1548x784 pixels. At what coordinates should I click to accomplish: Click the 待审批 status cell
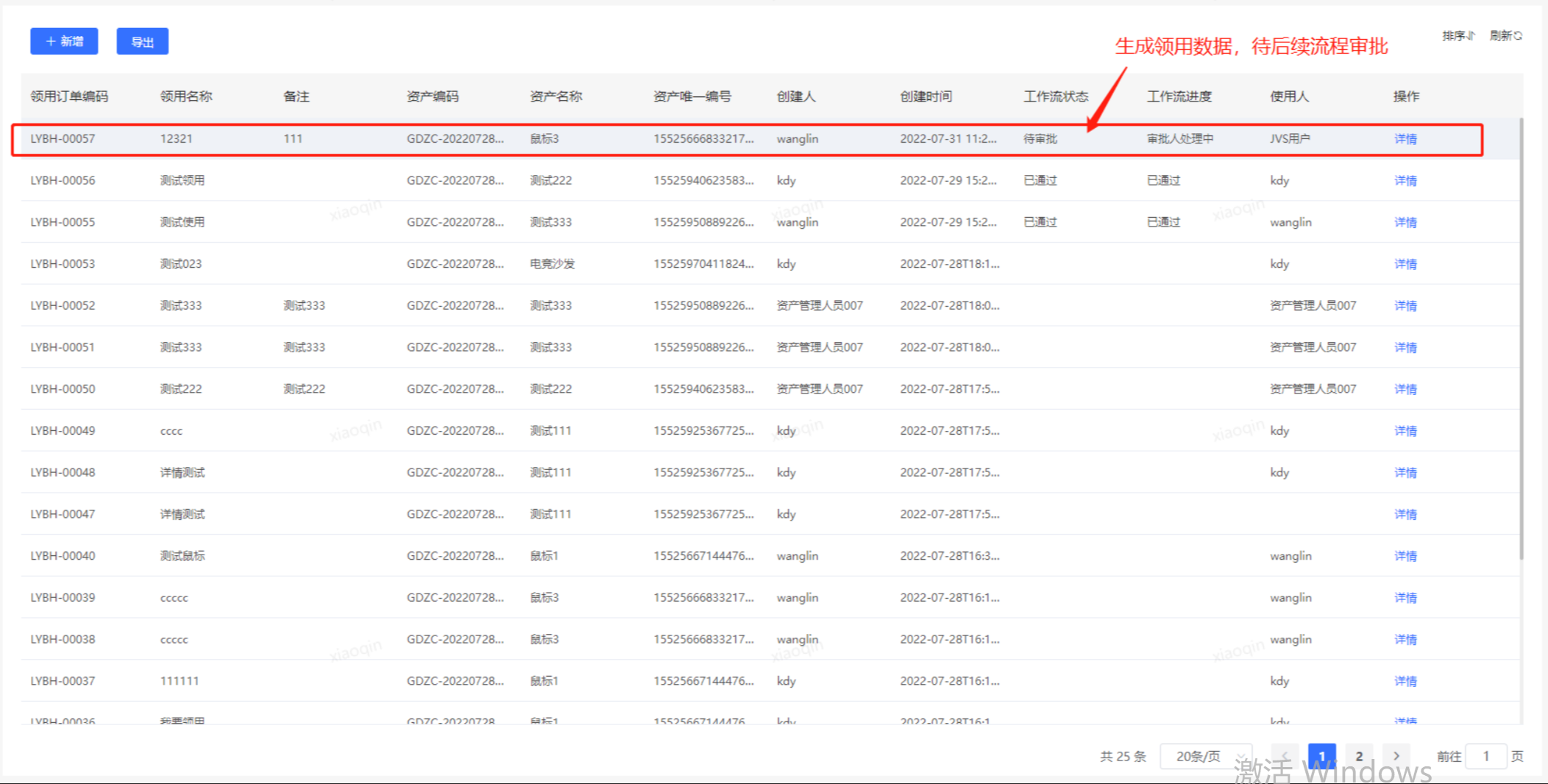click(1040, 139)
